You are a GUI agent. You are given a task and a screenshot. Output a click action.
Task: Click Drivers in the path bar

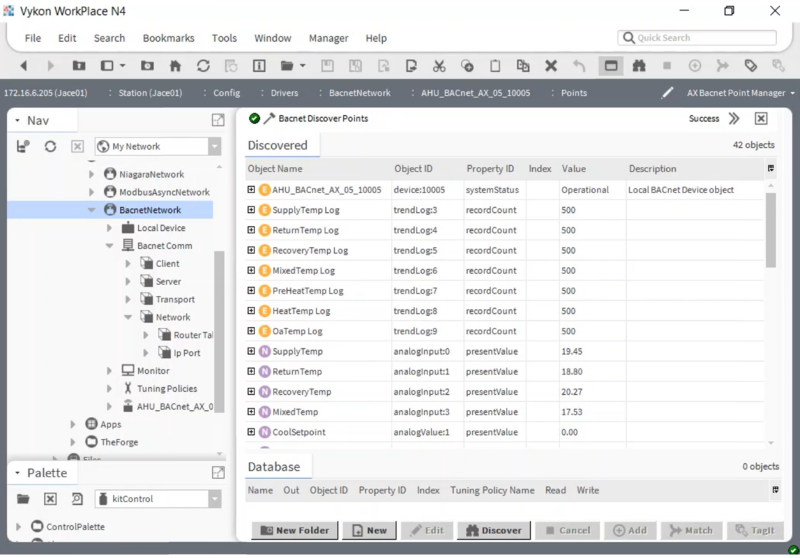click(x=284, y=93)
